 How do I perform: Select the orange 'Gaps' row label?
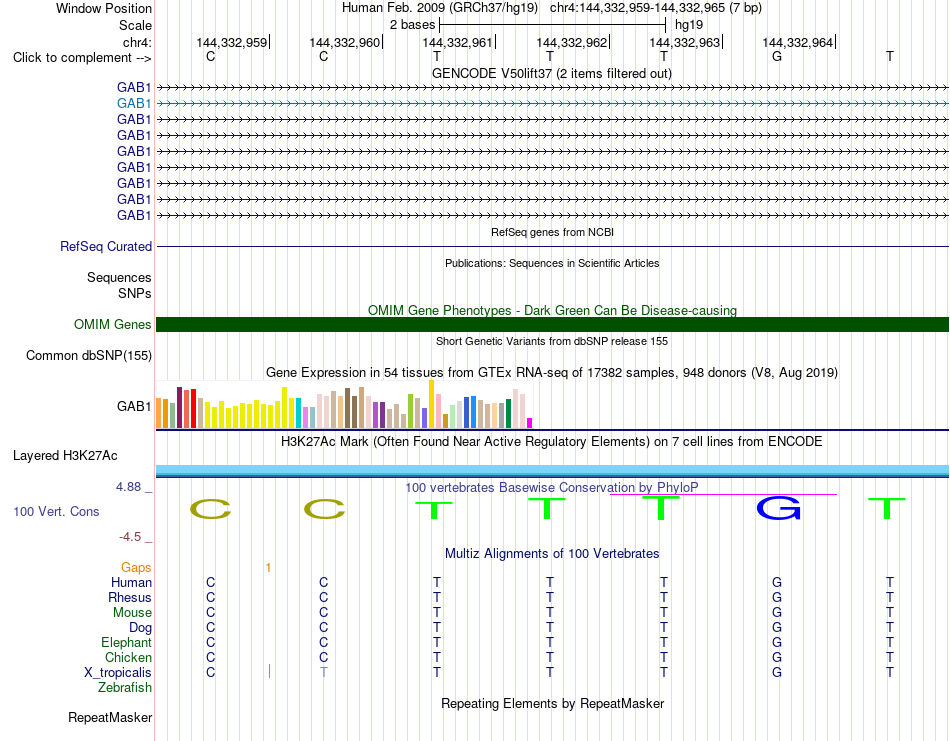point(136,567)
